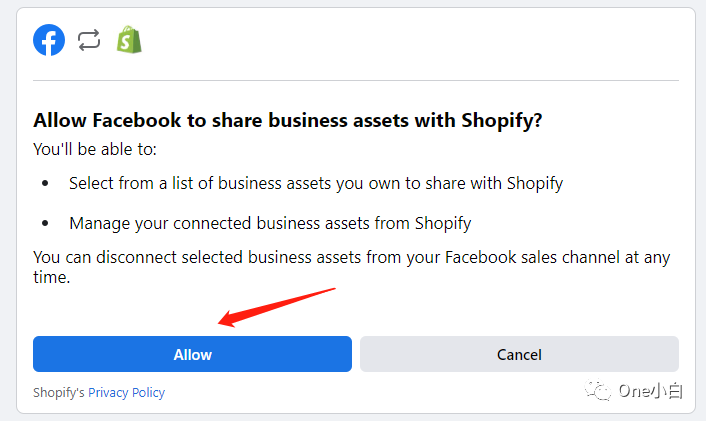Click the word "time." ending the paragraph
The image size is (706, 421).
click(52, 277)
